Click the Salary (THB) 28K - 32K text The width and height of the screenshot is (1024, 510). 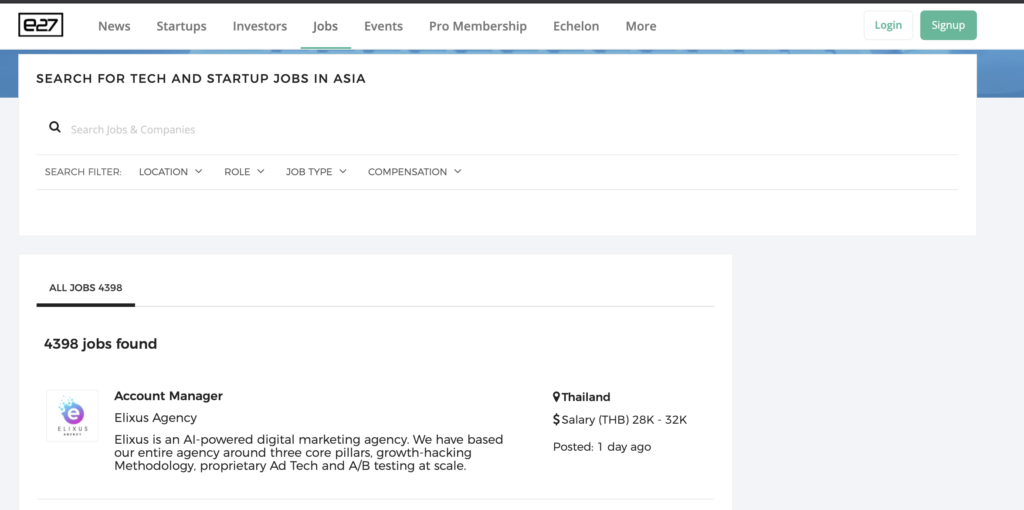624,420
